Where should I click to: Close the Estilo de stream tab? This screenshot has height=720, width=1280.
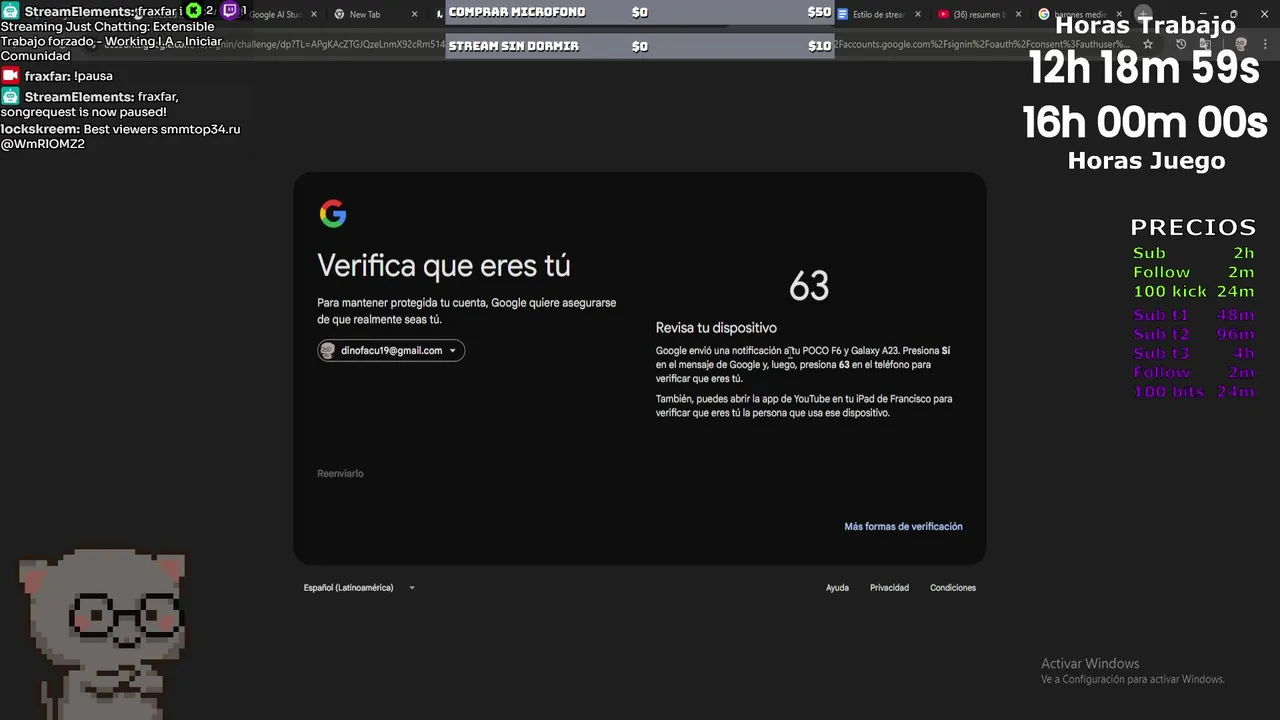pos(918,14)
